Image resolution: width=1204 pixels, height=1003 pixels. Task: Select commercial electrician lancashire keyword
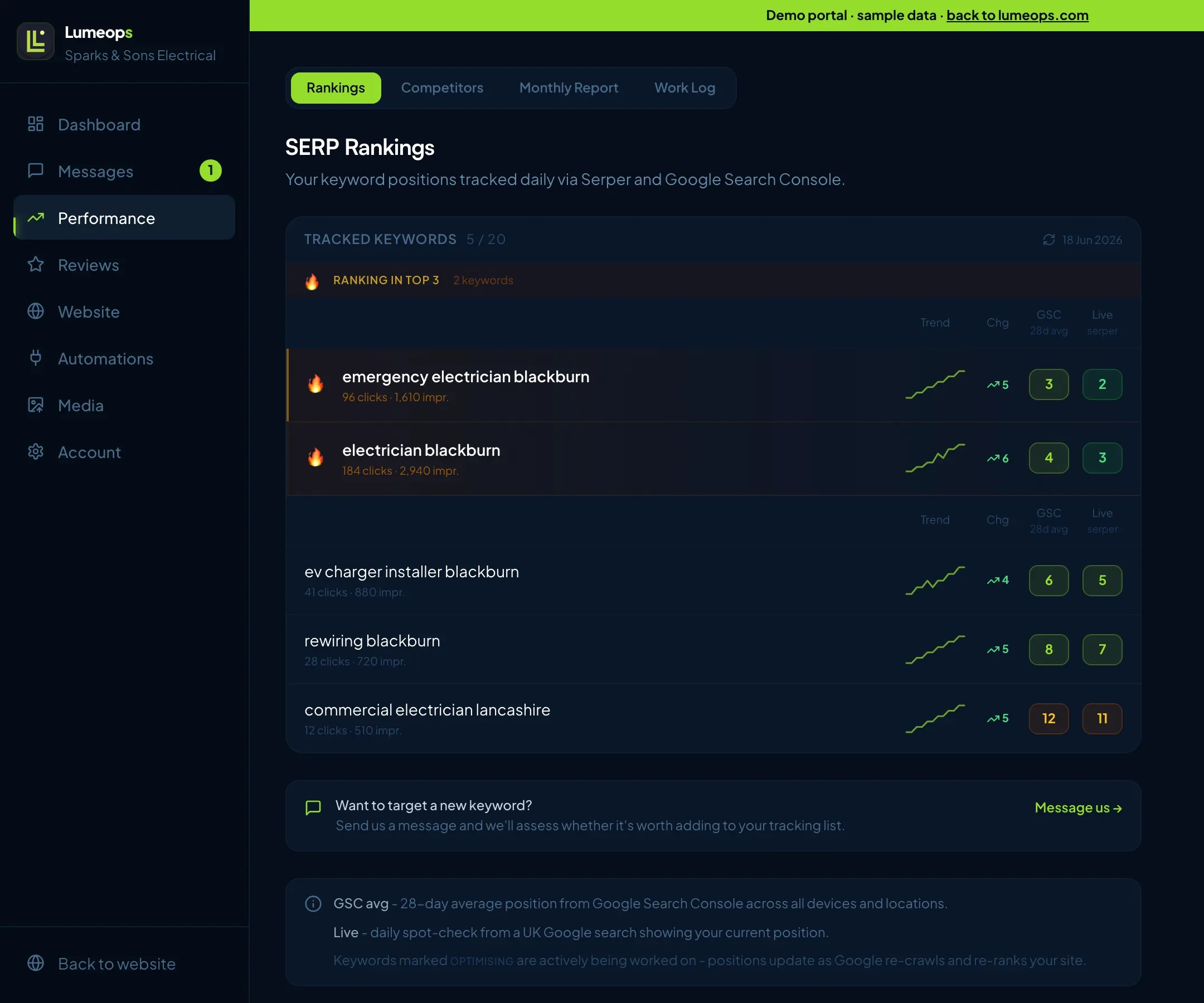[x=427, y=709]
